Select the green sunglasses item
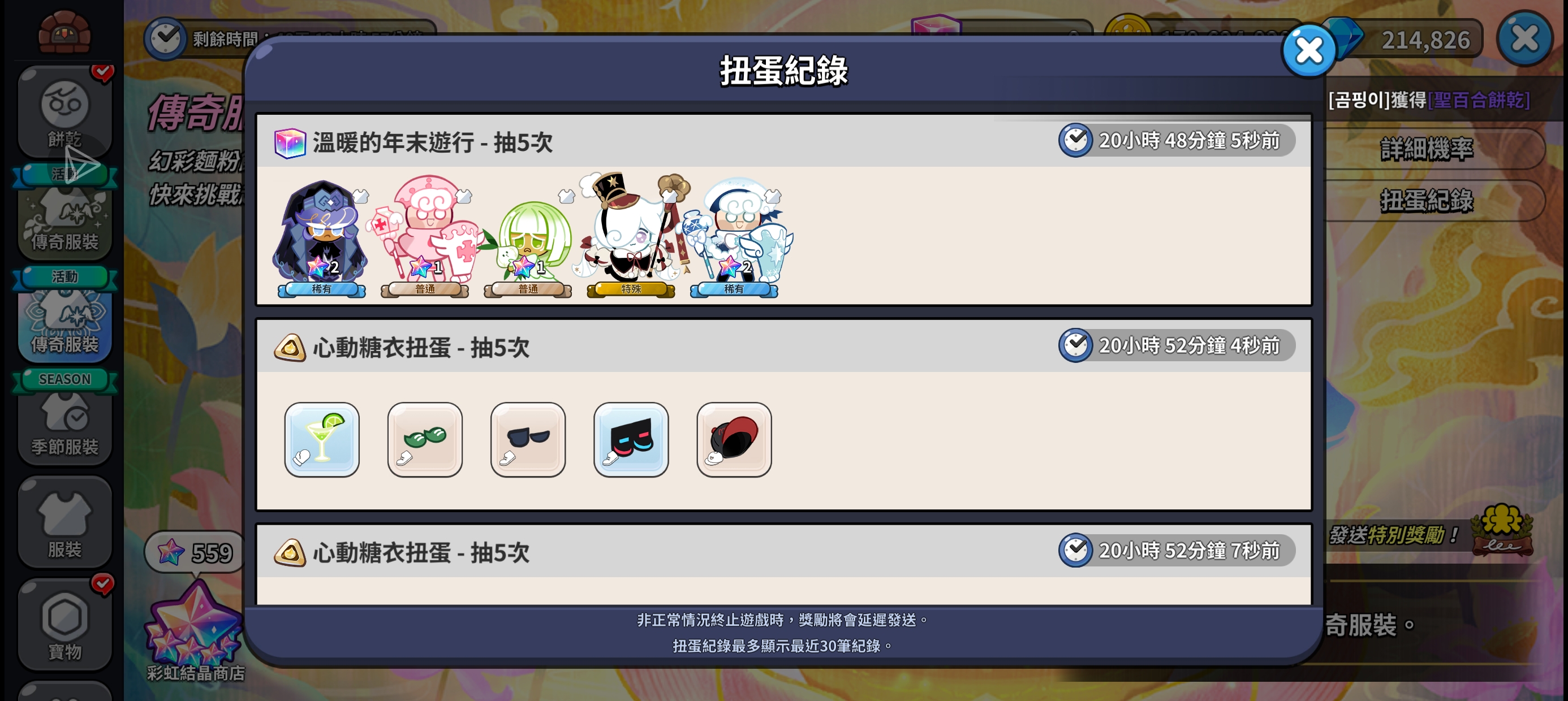 tap(425, 439)
